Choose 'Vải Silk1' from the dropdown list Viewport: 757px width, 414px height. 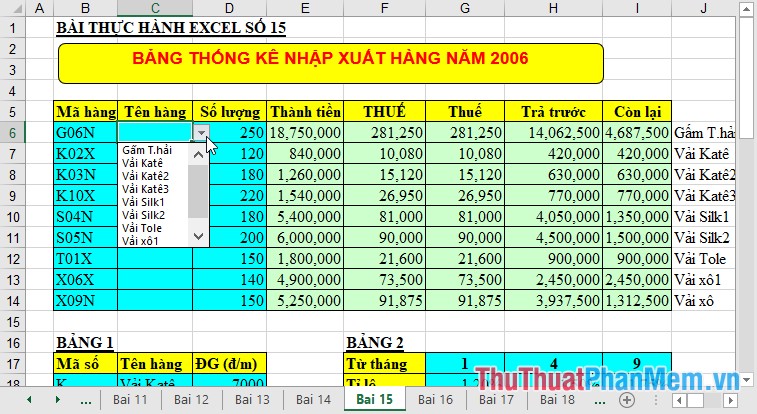point(143,202)
